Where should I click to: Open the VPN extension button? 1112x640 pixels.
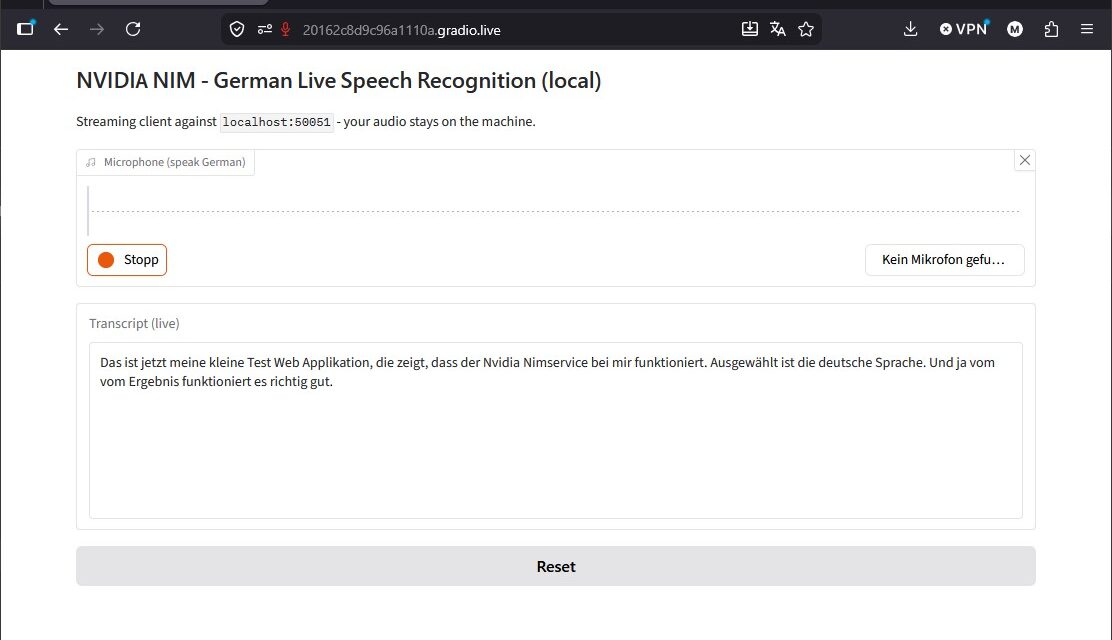click(x=963, y=29)
